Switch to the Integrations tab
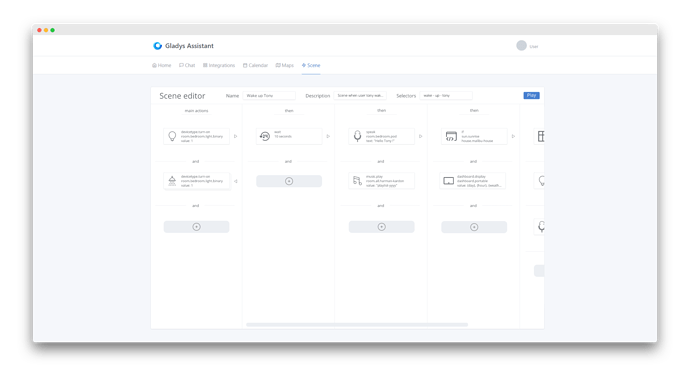The image size is (690, 367). click(x=219, y=65)
